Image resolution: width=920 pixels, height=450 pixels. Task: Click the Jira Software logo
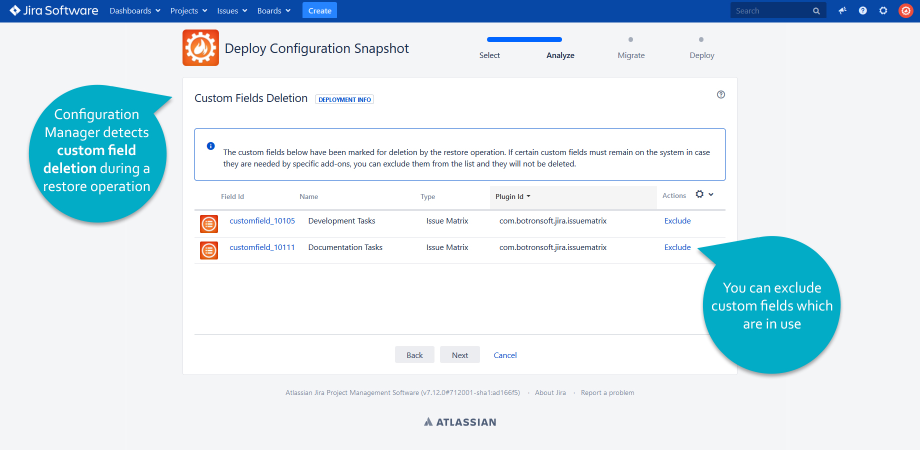(54, 11)
